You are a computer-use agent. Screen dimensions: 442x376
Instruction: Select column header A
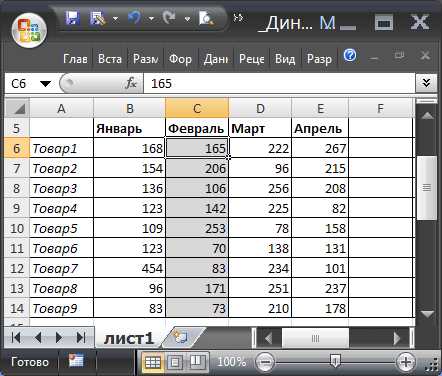(61, 108)
